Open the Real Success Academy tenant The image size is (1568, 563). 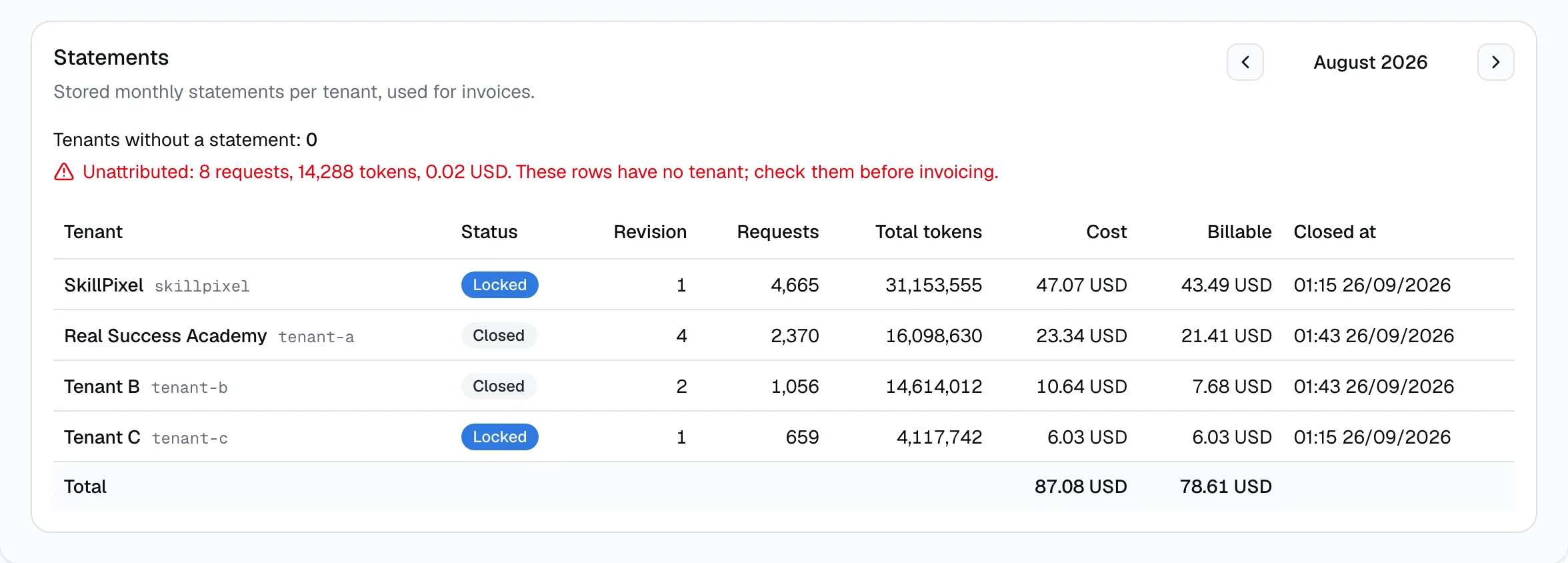[x=165, y=336]
